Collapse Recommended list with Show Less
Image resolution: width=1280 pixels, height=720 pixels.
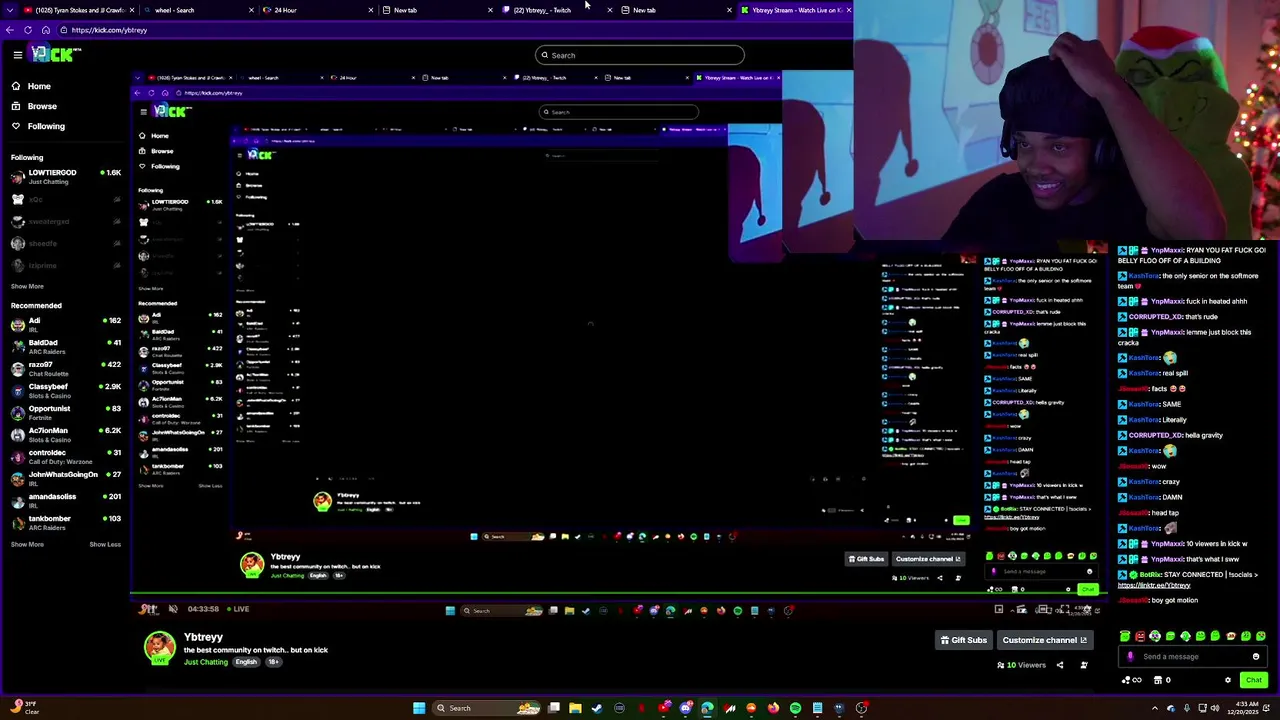point(105,544)
